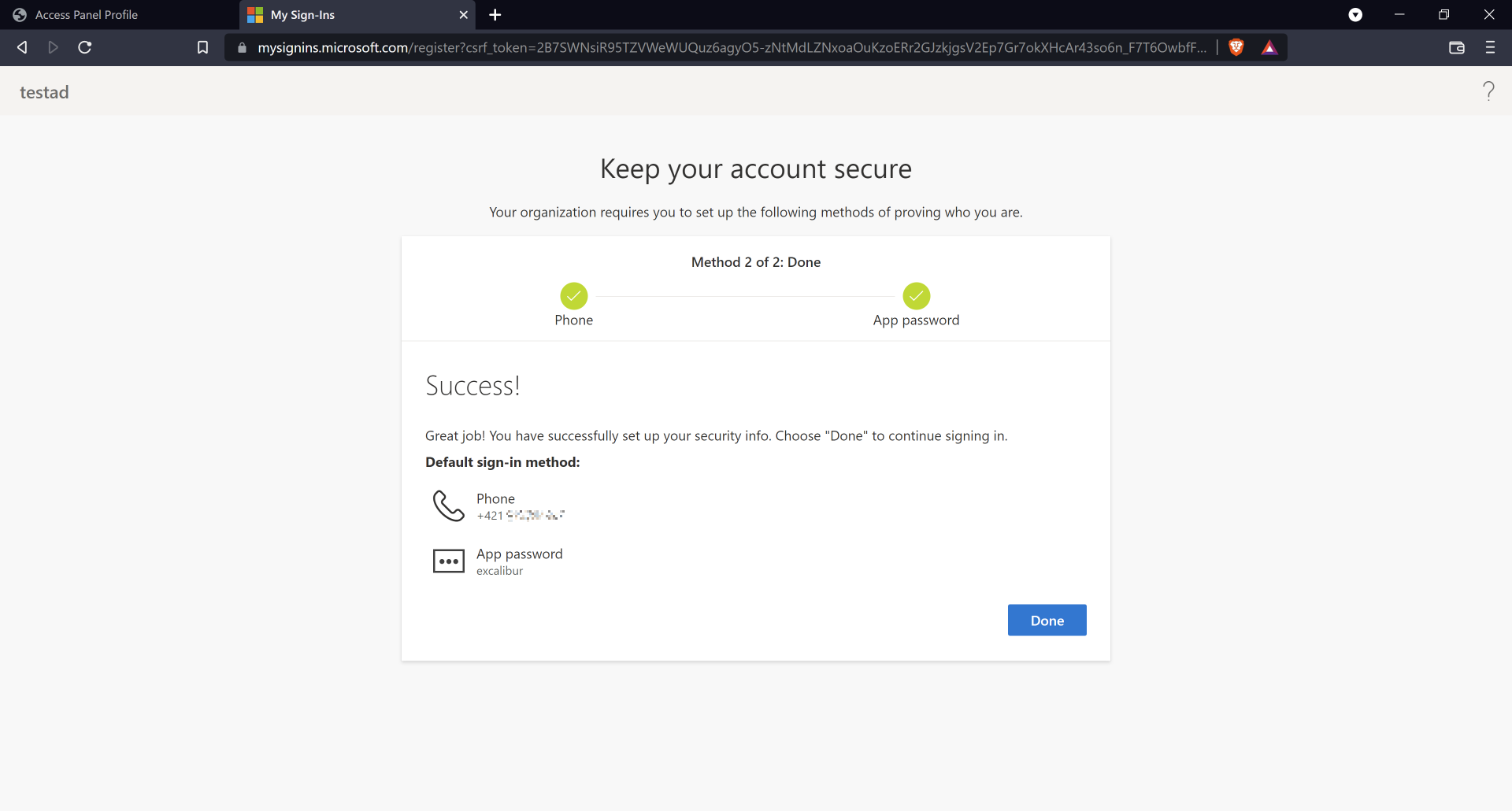The image size is (1512, 811).
Task: Open a new browser tab
Action: click(495, 15)
